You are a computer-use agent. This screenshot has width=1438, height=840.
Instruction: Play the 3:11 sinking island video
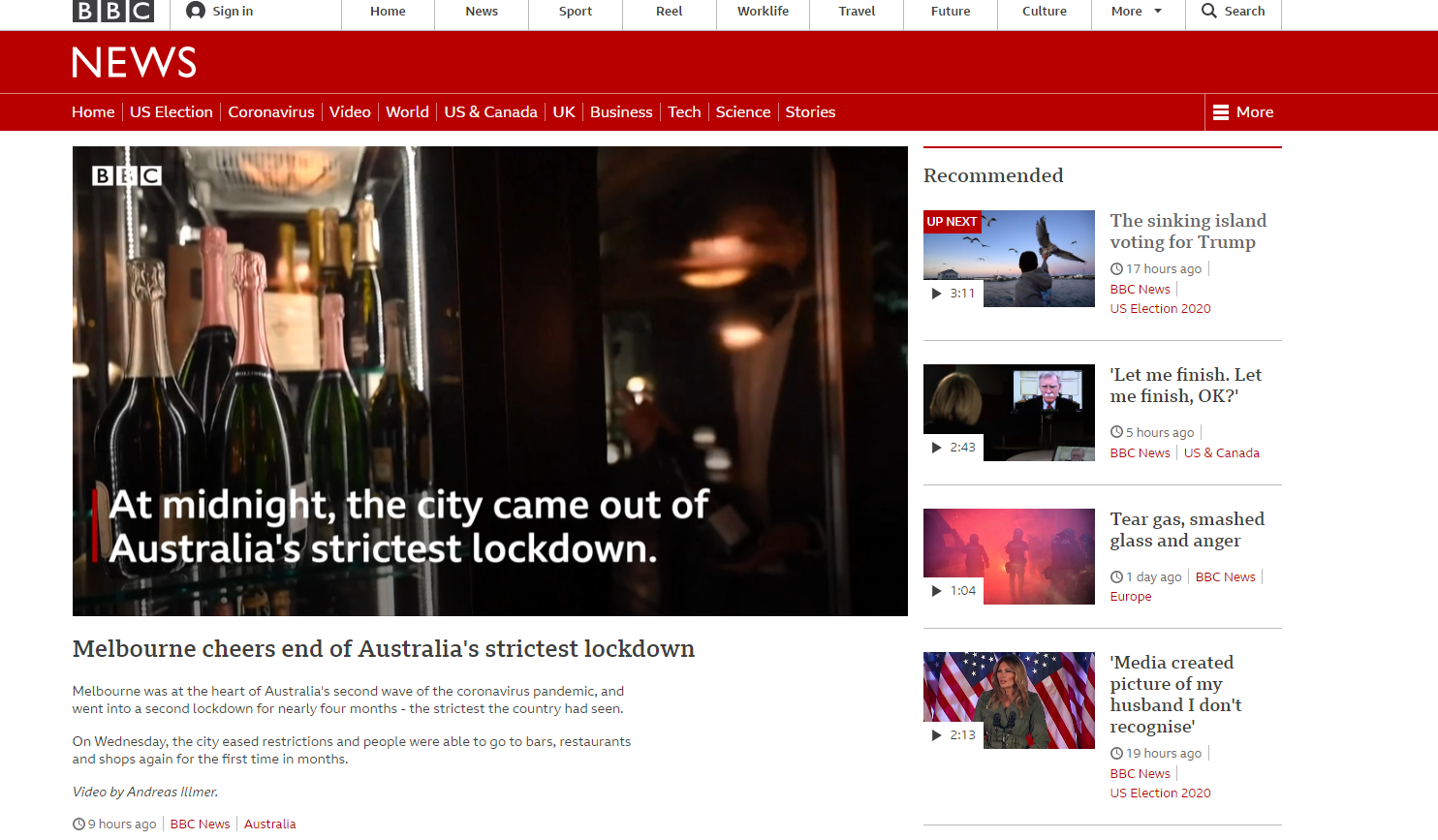[1009, 259]
